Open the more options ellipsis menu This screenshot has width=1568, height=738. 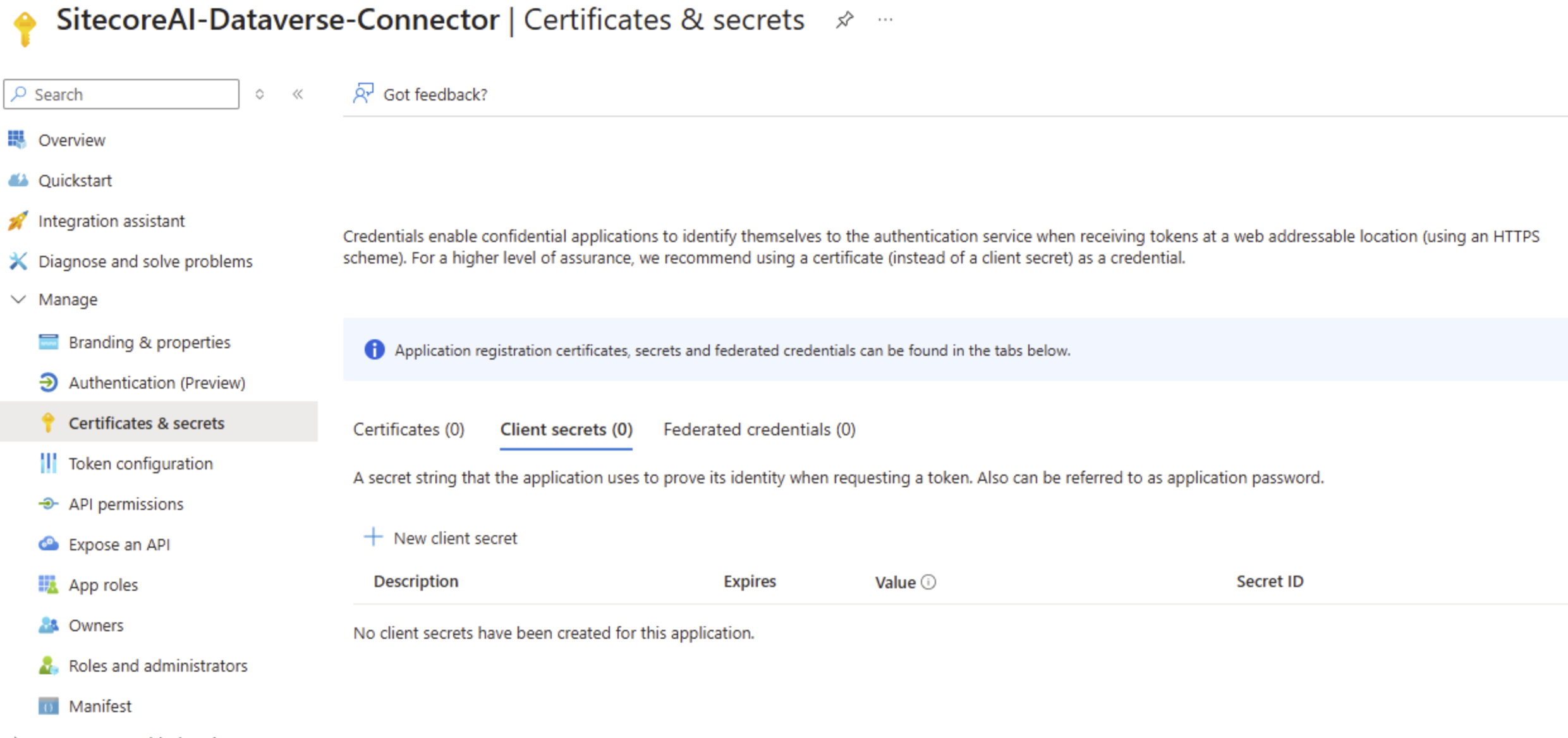[x=885, y=20]
